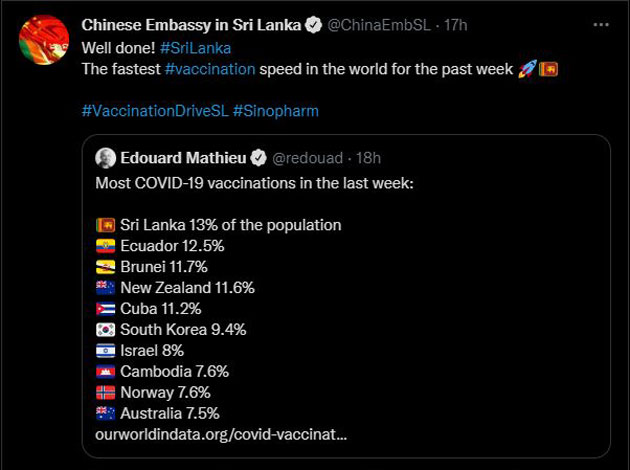Viewport: 630px width, 470px height.
Task: Click the South Korea flag icon
Action: 105,329
